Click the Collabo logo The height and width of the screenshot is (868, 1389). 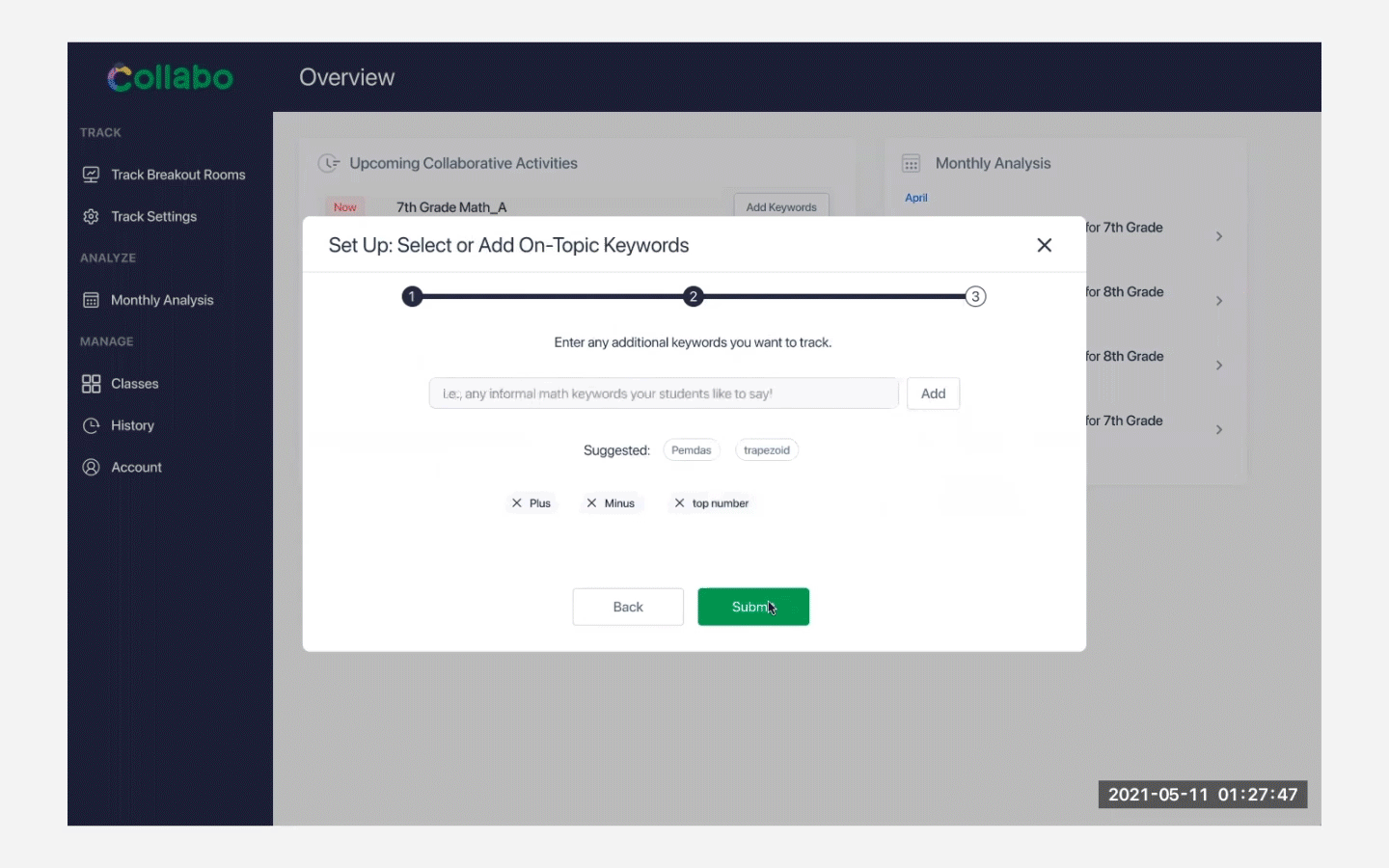[170, 77]
